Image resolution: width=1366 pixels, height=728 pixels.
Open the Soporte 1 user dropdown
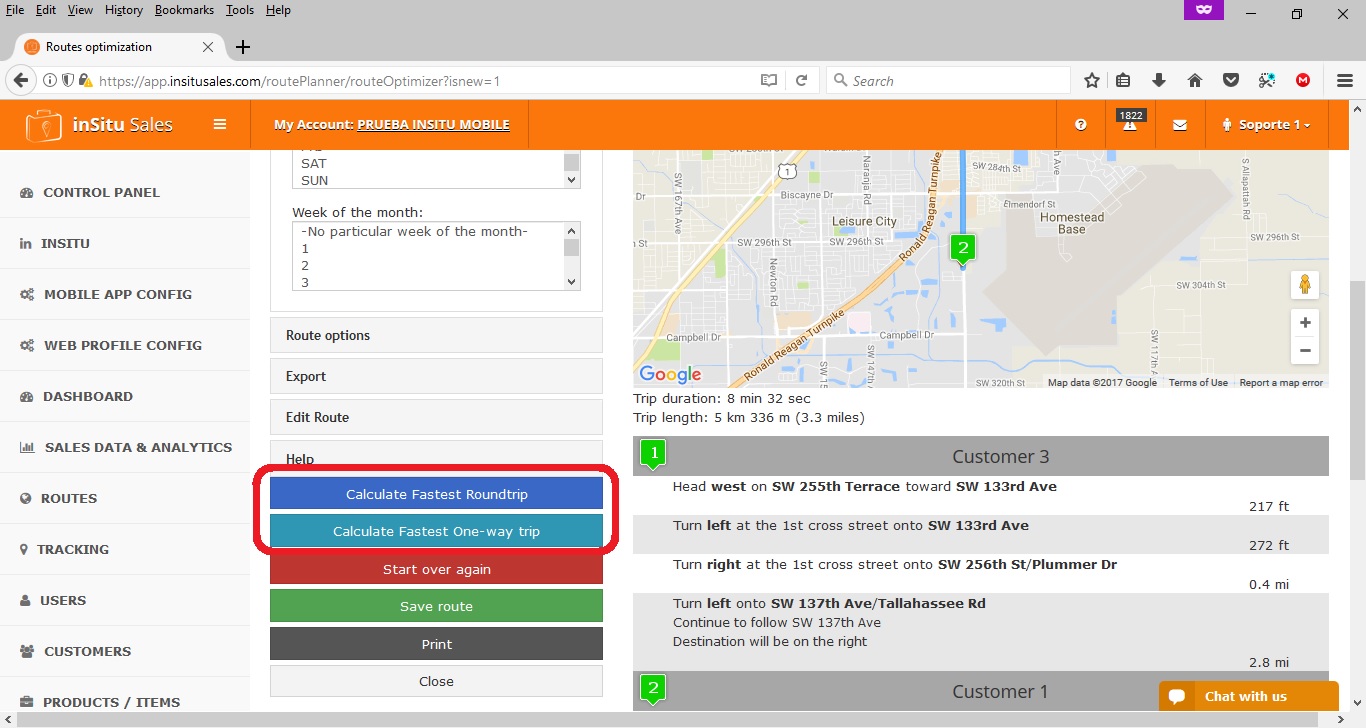1266,125
